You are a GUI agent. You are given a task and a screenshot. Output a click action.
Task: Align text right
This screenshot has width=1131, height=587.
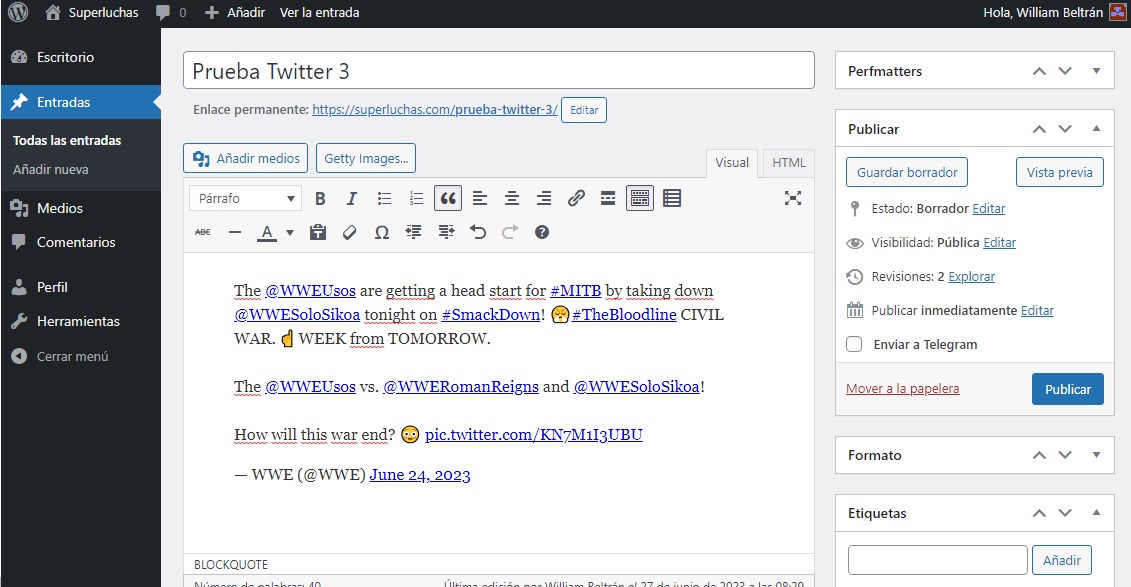[544, 198]
